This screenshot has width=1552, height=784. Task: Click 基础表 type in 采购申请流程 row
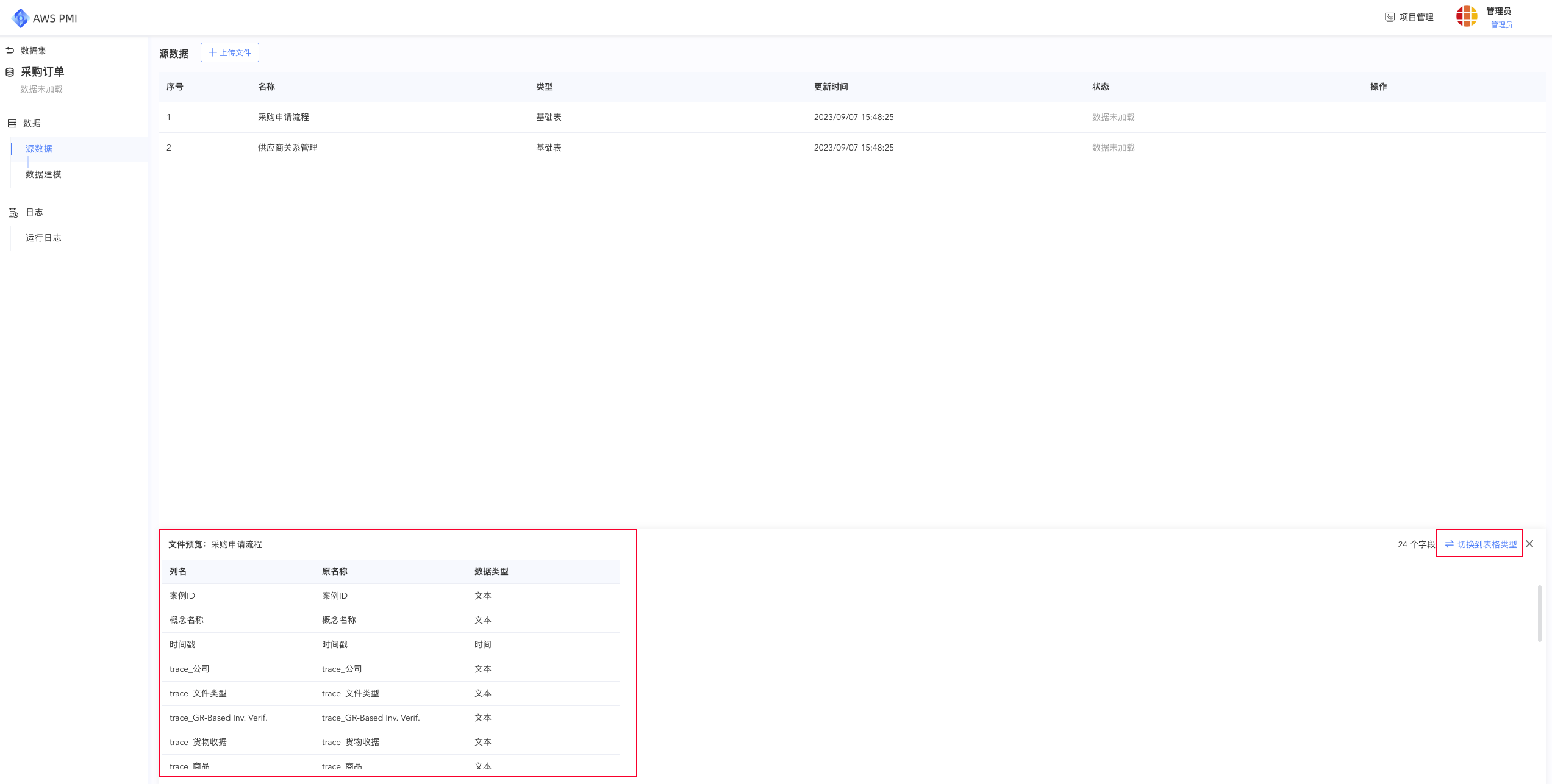click(549, 117)
